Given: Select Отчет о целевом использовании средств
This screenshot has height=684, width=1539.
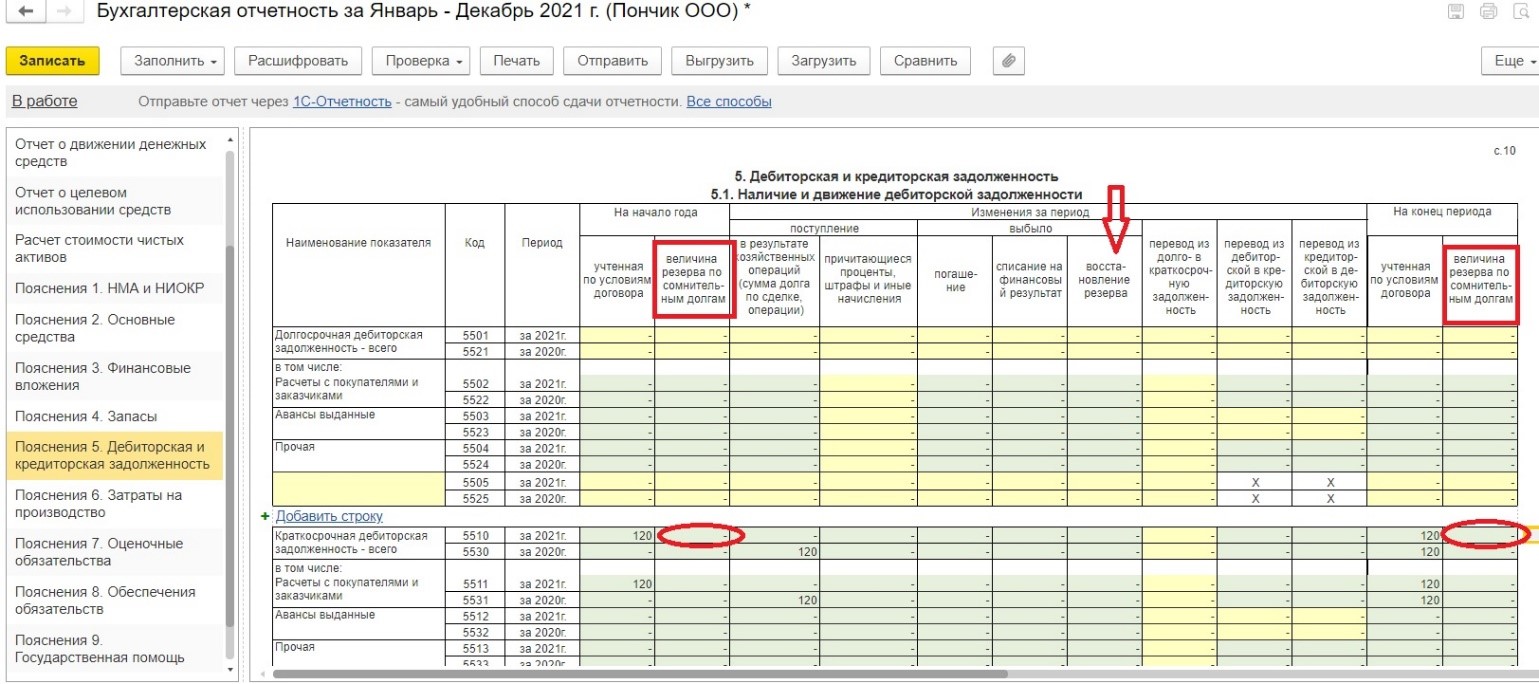Looking at the screenshot, I should 115,201.
